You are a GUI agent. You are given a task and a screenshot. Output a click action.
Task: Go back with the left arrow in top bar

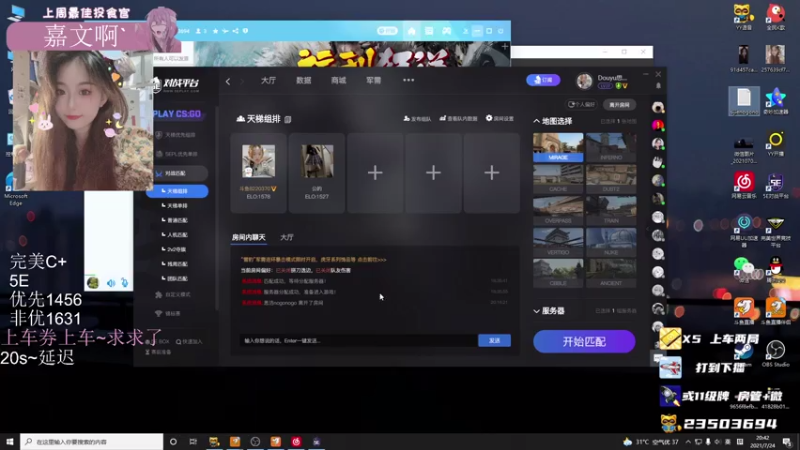coord(228,81)
